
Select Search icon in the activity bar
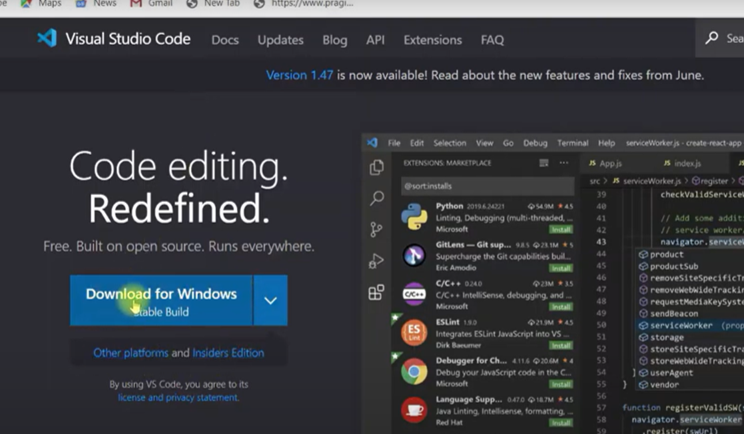[x=376, y=199]
